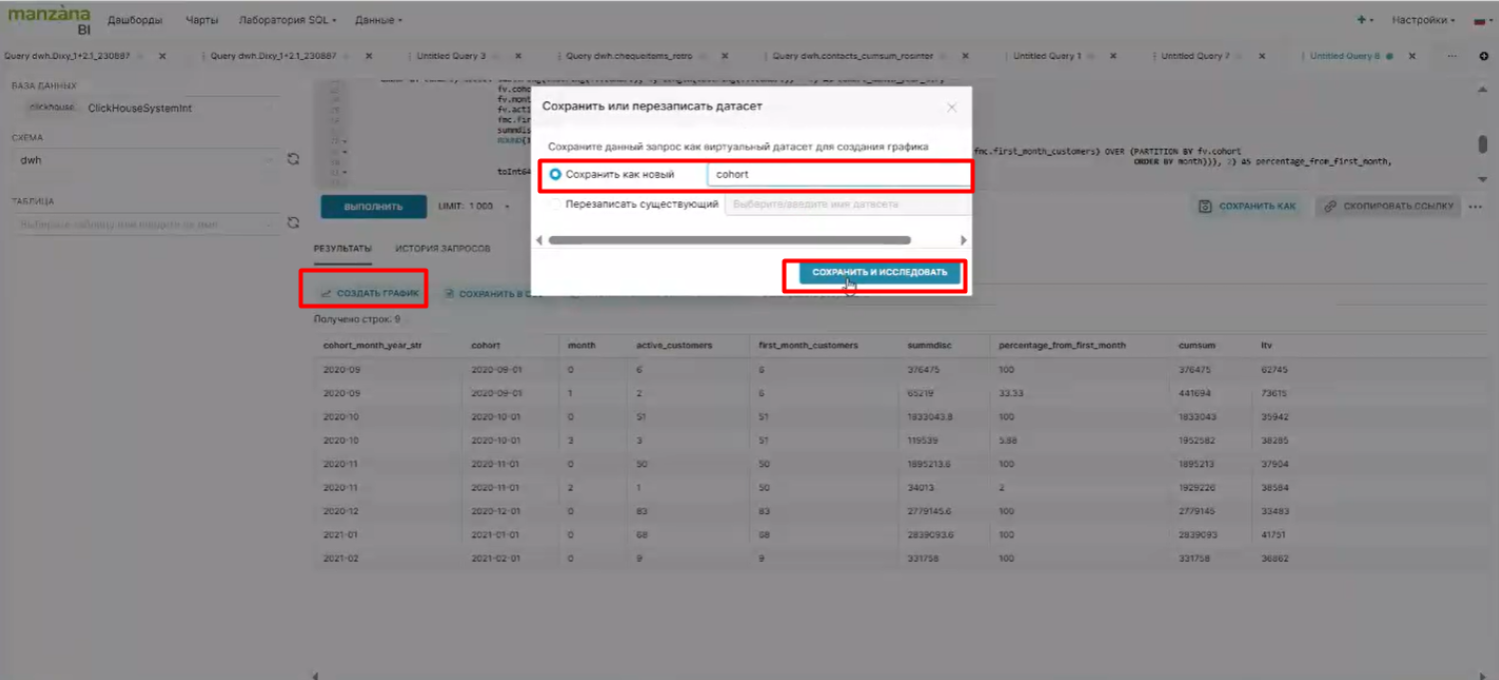Go to 'Чарты' in top menu
Screen dimensions: 1499x680
tap(202, 20)
